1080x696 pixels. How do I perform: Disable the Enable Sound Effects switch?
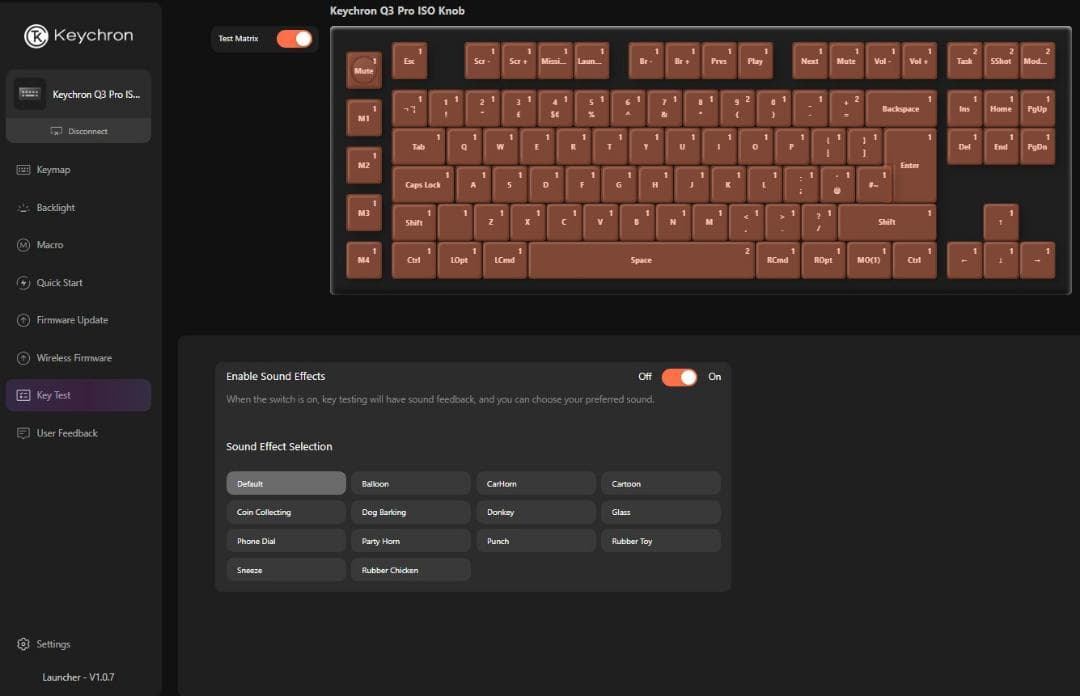point(679,378)
